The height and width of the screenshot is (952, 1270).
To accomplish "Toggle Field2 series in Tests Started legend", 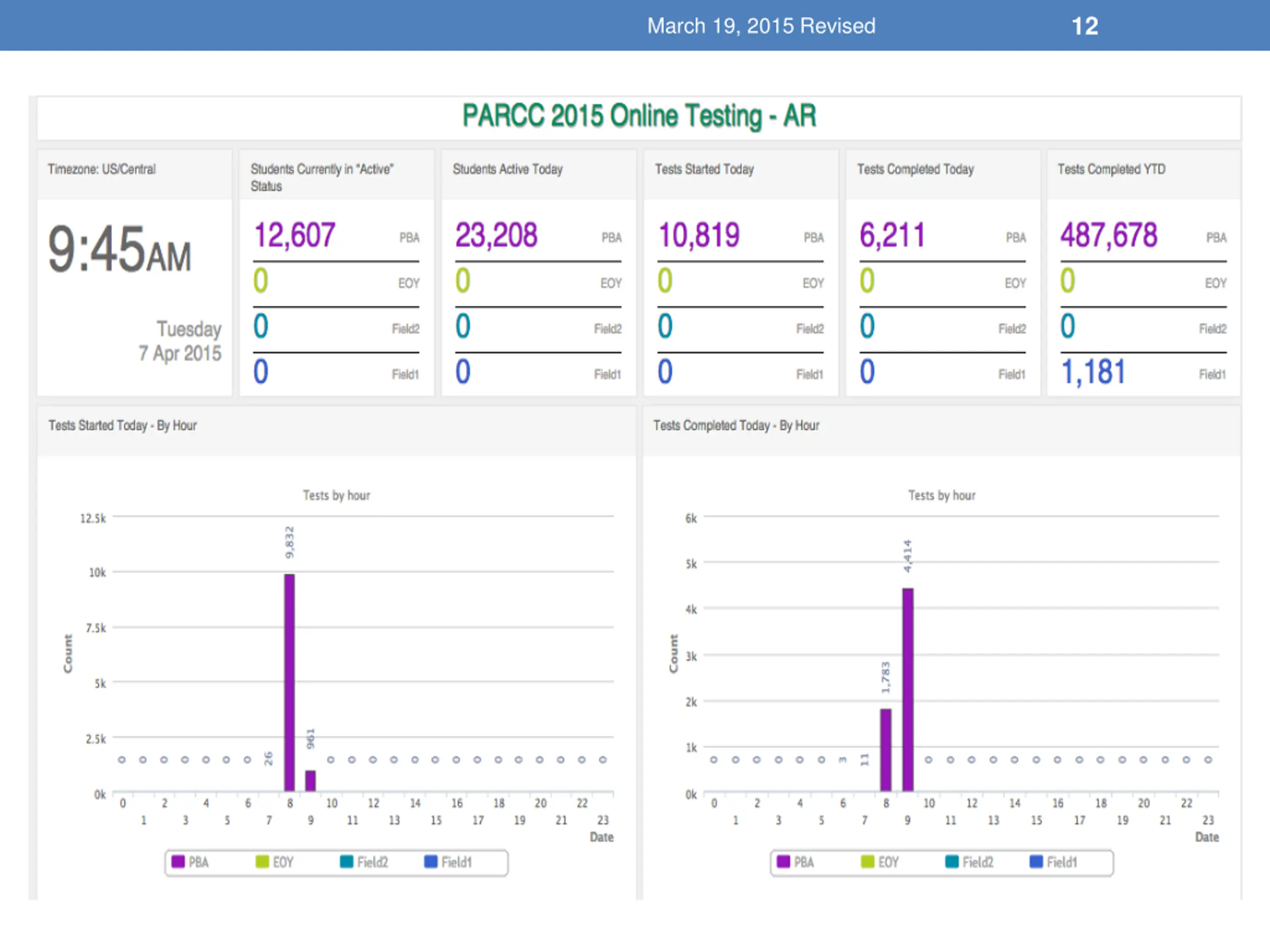I will (364, 862).
